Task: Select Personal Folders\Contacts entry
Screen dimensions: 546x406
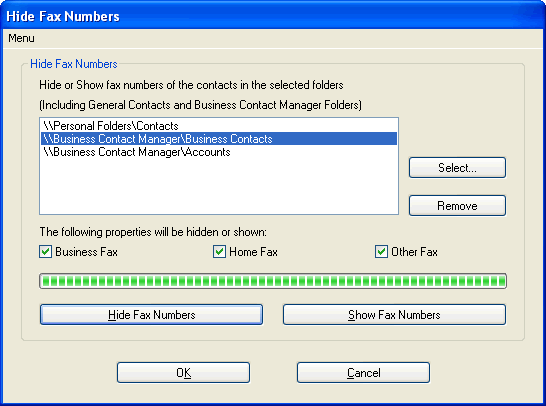Action: point(219,125)
